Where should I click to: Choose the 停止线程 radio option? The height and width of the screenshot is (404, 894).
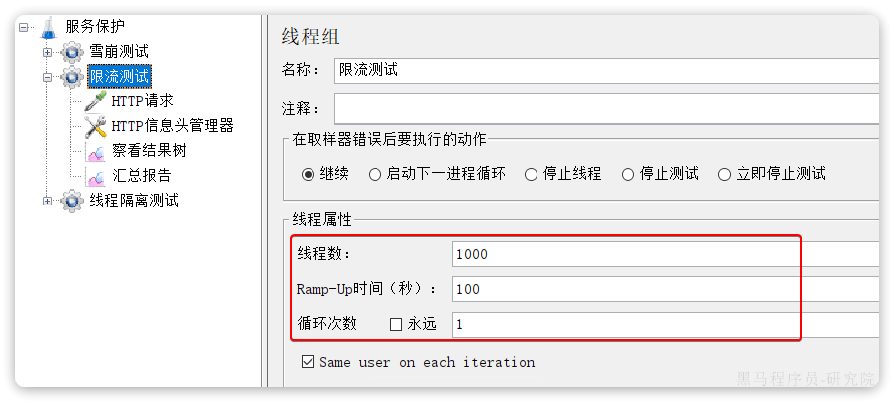(531, 174)
